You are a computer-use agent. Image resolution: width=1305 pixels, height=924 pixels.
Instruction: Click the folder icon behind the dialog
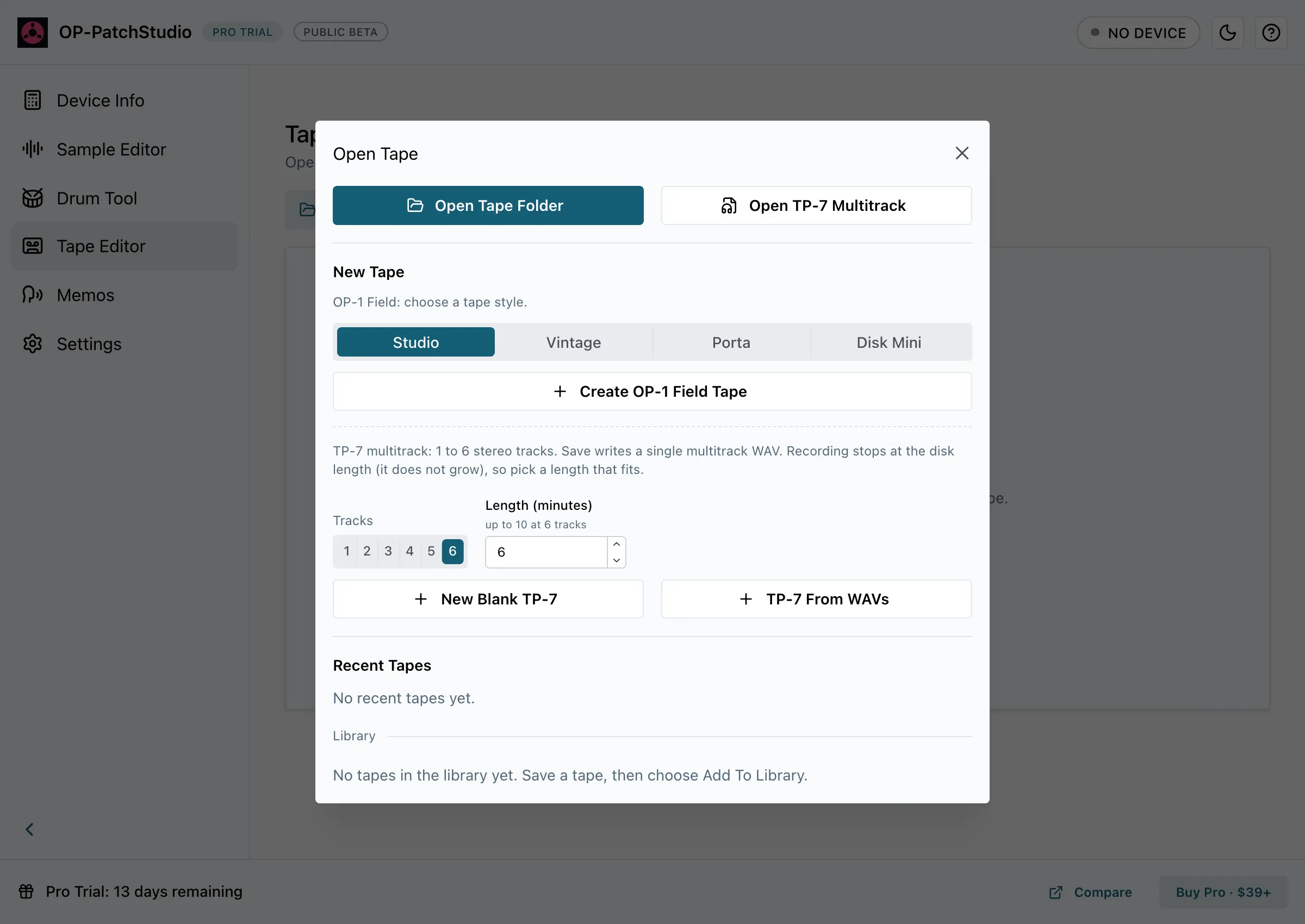(x=307, y=209)
